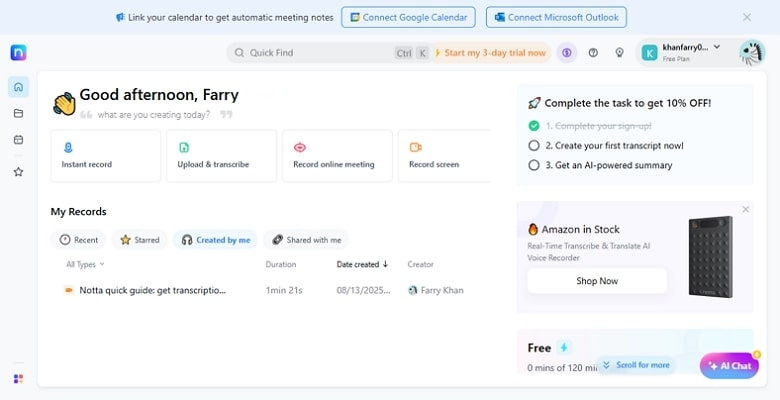Click the Upload & transcribe file icon
This screenshot has width=780, height=400.
click(x=184, y=147)
